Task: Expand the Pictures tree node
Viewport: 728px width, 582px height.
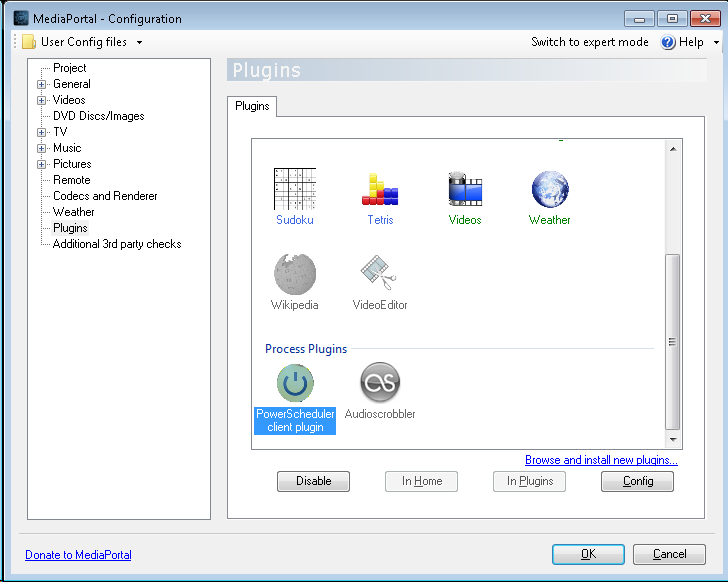Action: point(41,164)
